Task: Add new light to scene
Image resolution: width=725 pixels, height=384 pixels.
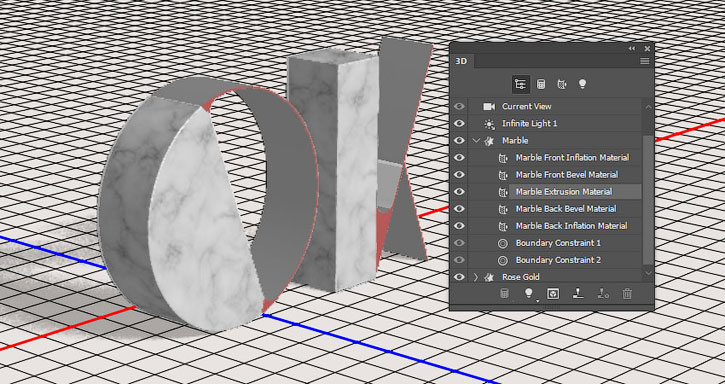Action: [529, 293]
